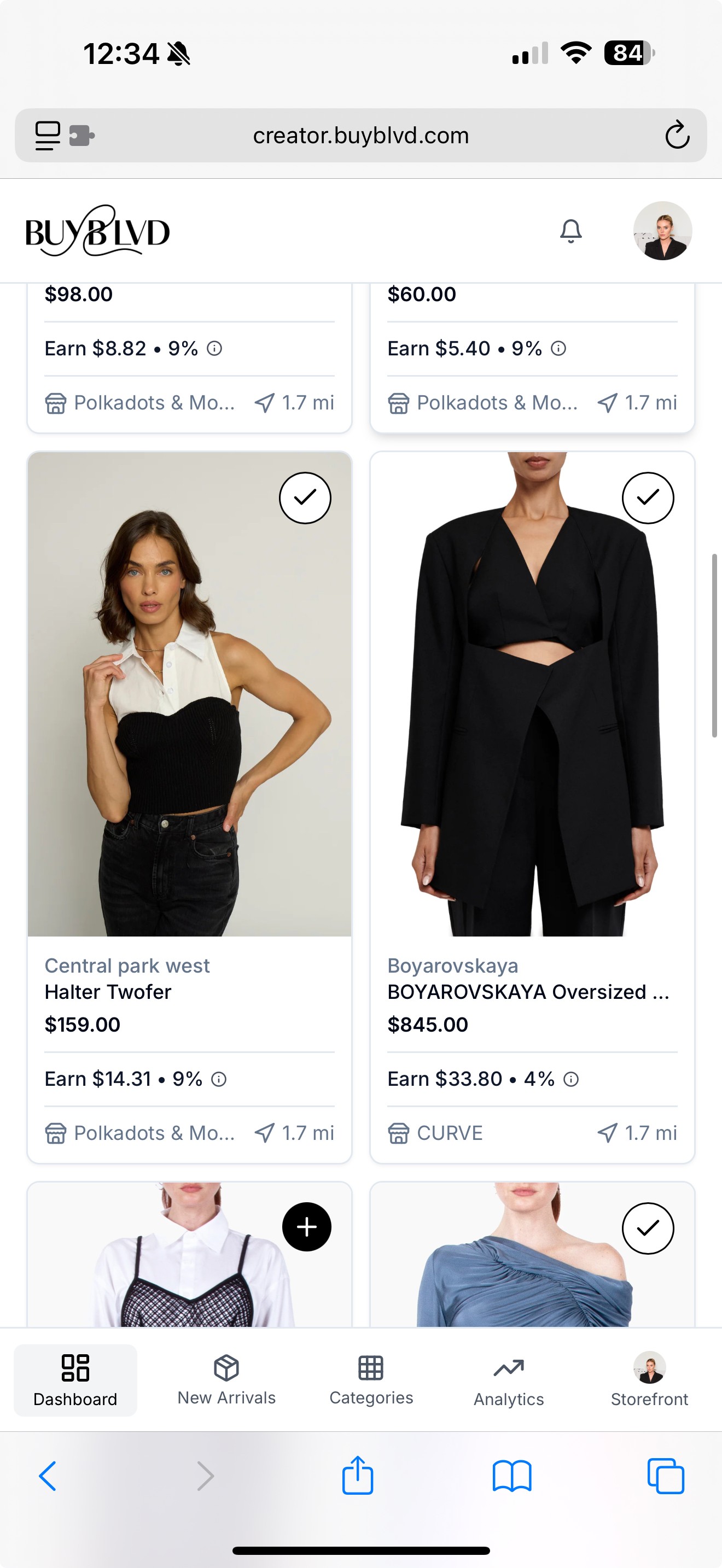This screenshot has width=722, height=1568.
Task: Switch to New Arrivals tab
Action: point(226,1380)
